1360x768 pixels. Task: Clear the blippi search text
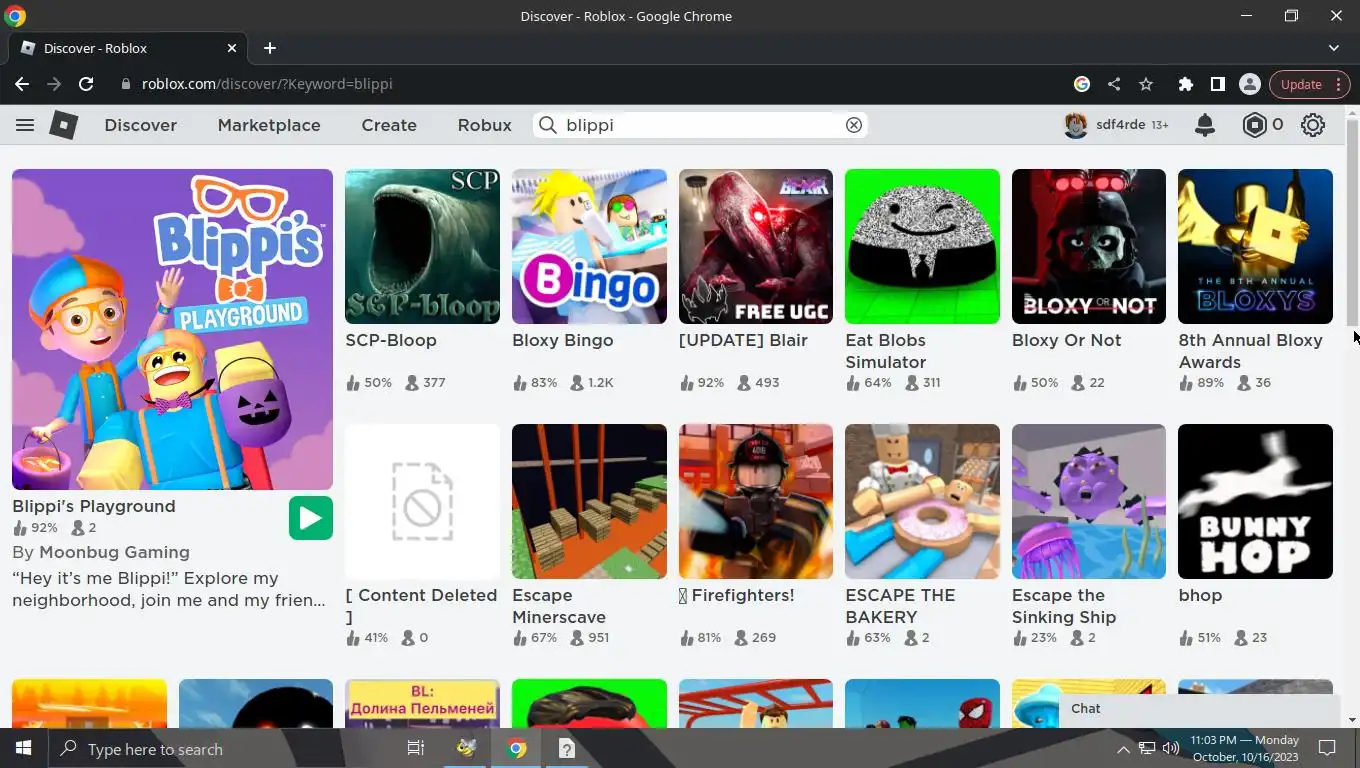854,125
